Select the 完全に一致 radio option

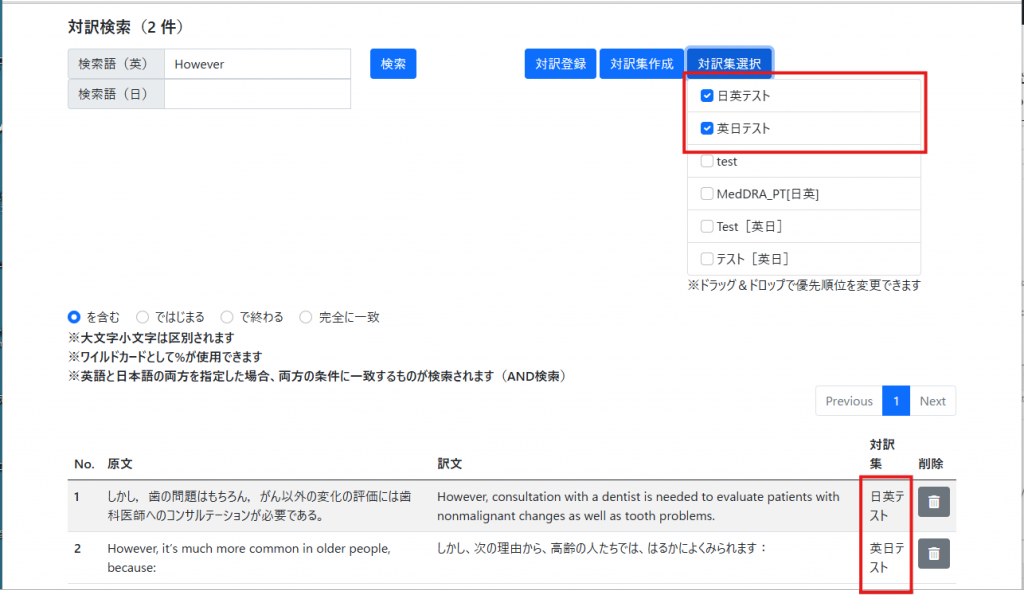(x=306, y=317)
